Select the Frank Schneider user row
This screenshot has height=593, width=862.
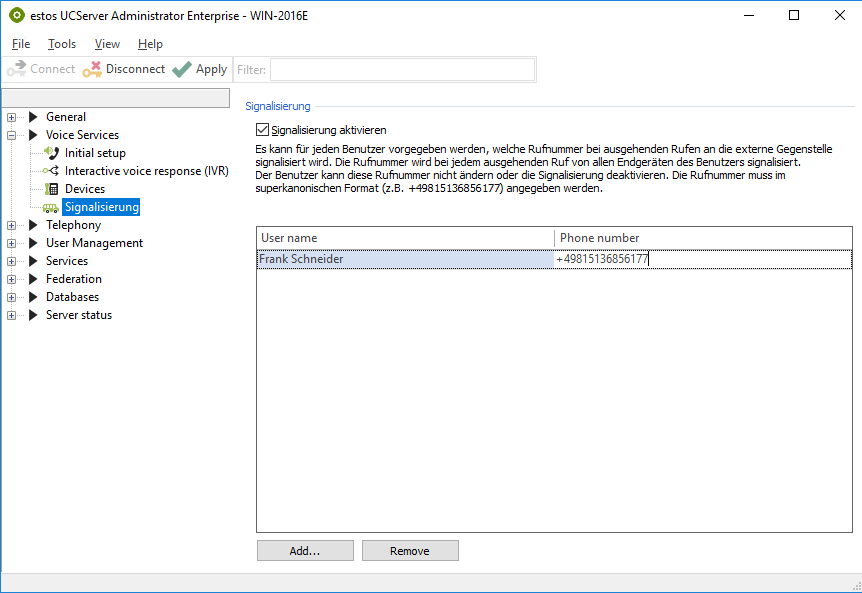pos(405,259)
